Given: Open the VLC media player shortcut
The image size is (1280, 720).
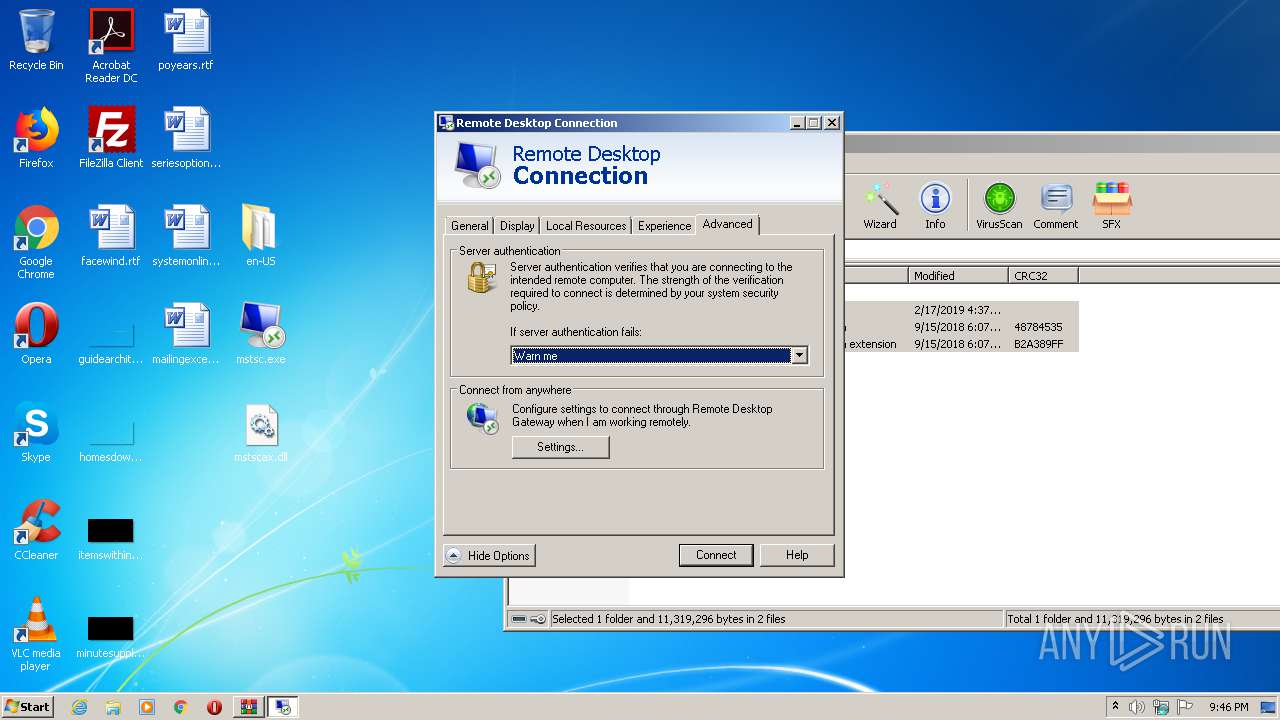Looking at the screenshot, I should click(36, 634).
